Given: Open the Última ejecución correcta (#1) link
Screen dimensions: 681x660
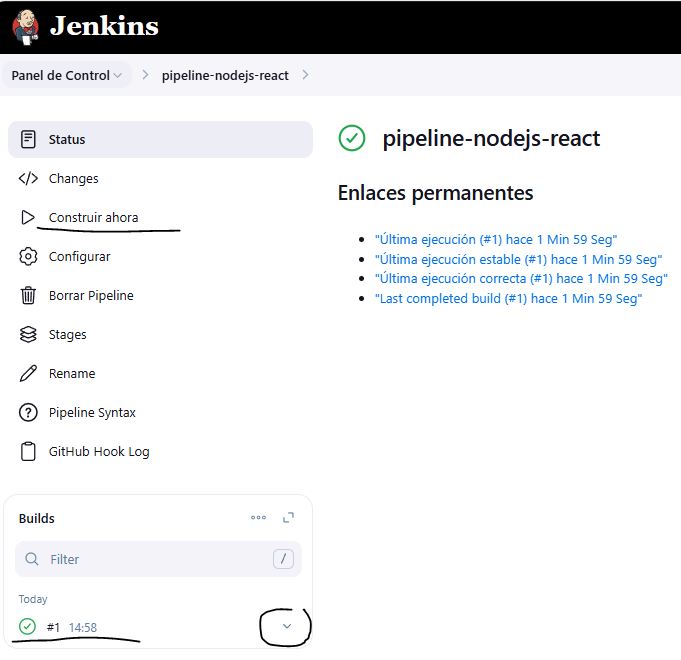Looking at the screenshot, I should tap(521, 278).
